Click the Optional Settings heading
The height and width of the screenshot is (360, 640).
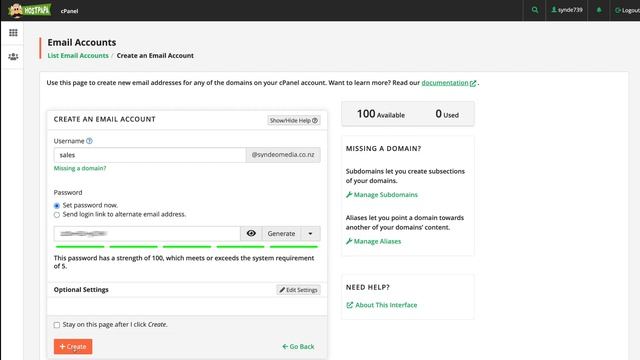[81, 289]
